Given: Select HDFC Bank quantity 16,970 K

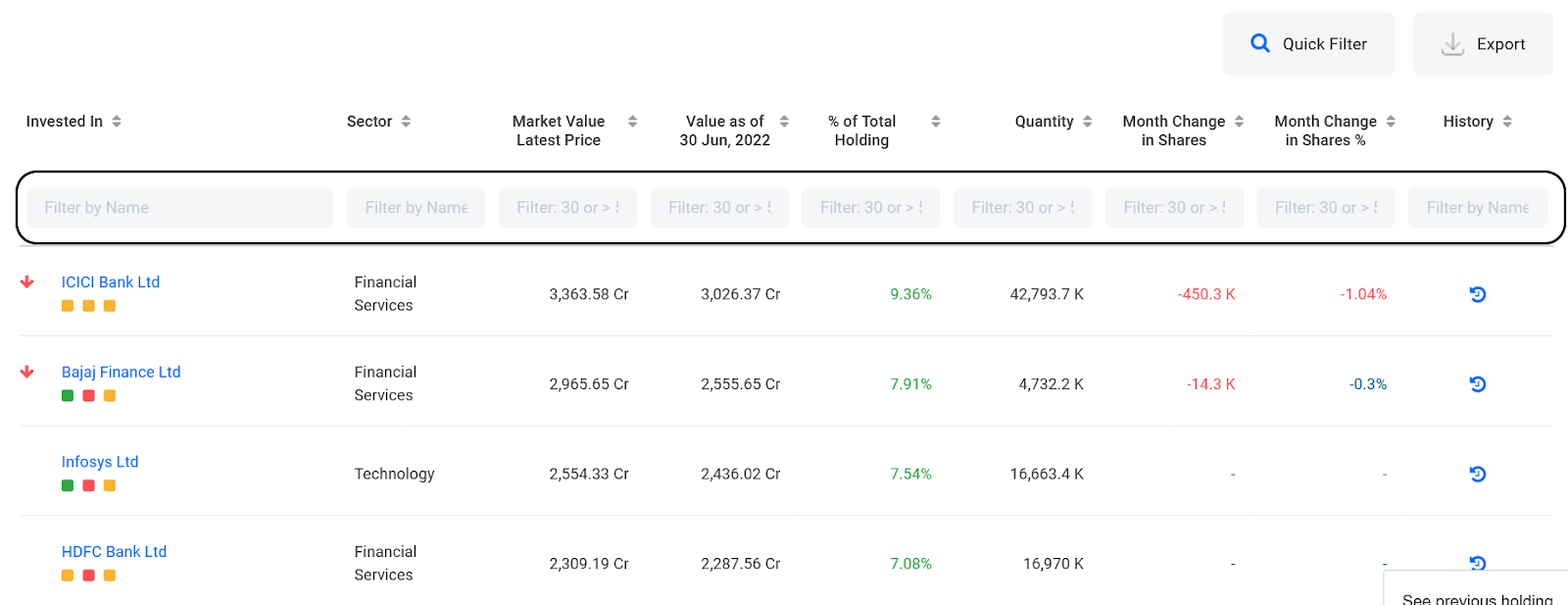Looking at the screenshot, I should [x=1053, y=564].
